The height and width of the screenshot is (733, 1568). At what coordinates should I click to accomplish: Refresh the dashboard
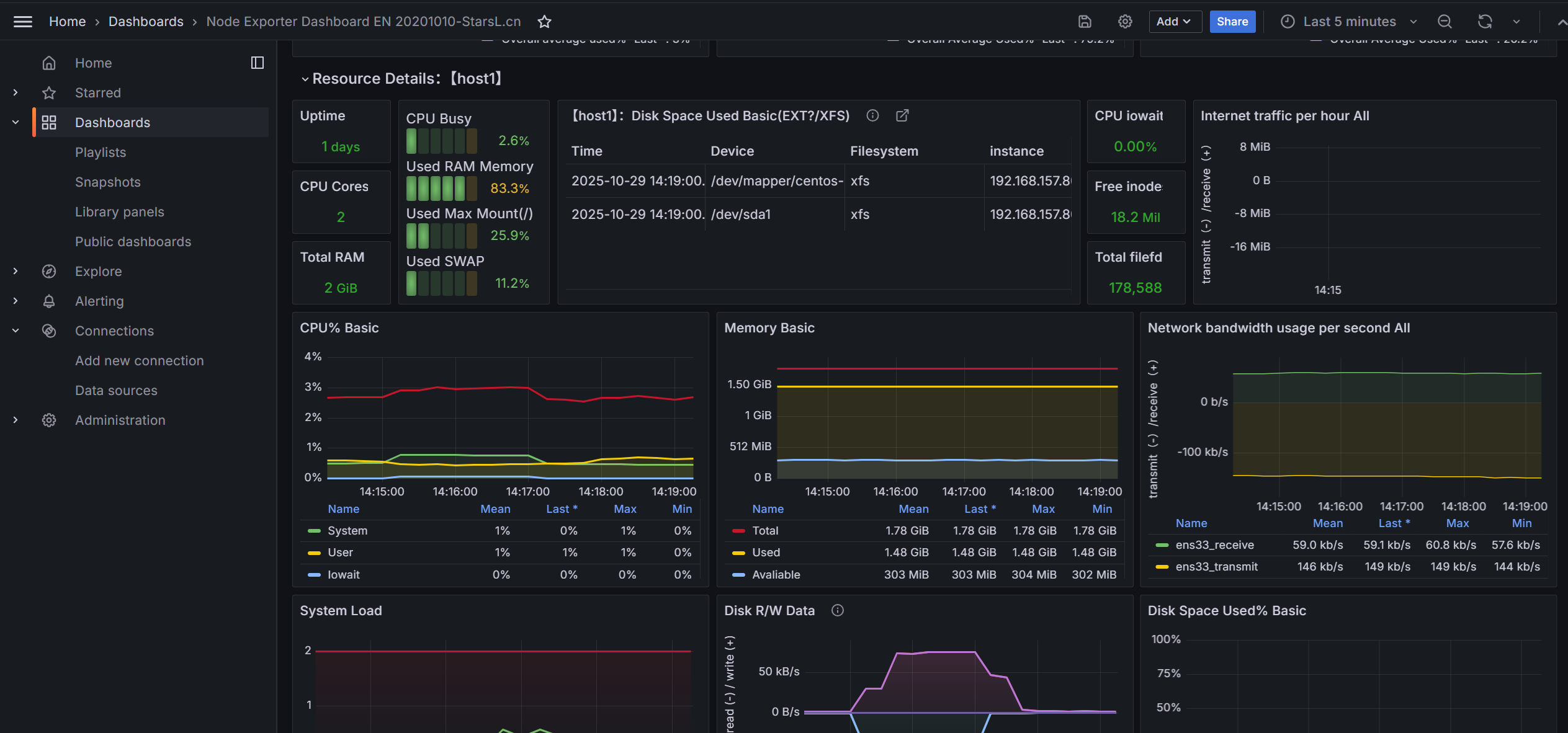point(1484,22)
